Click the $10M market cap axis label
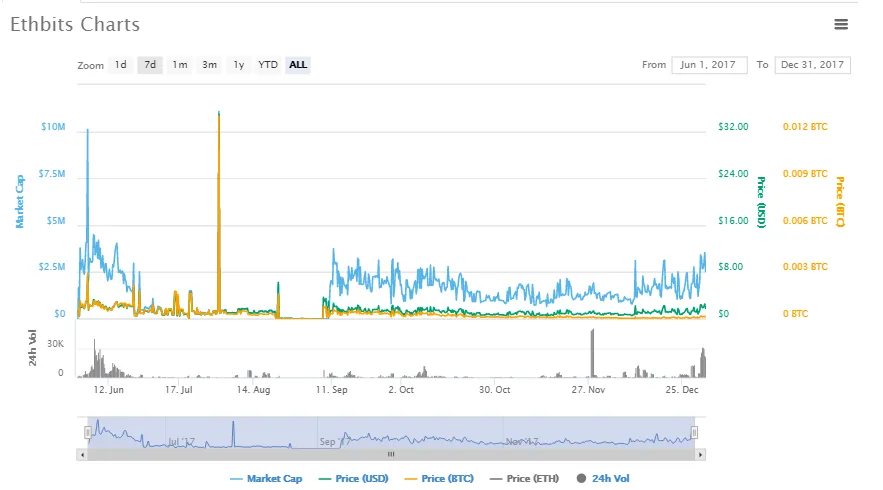 [x=53, y=127]
